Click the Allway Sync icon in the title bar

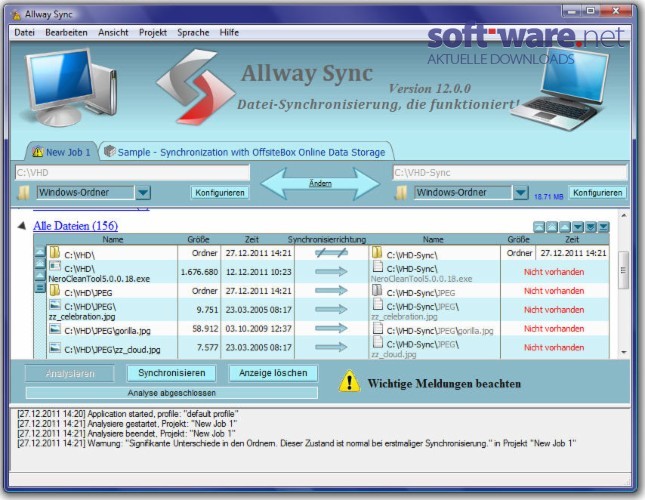click(x=16, y=15)
